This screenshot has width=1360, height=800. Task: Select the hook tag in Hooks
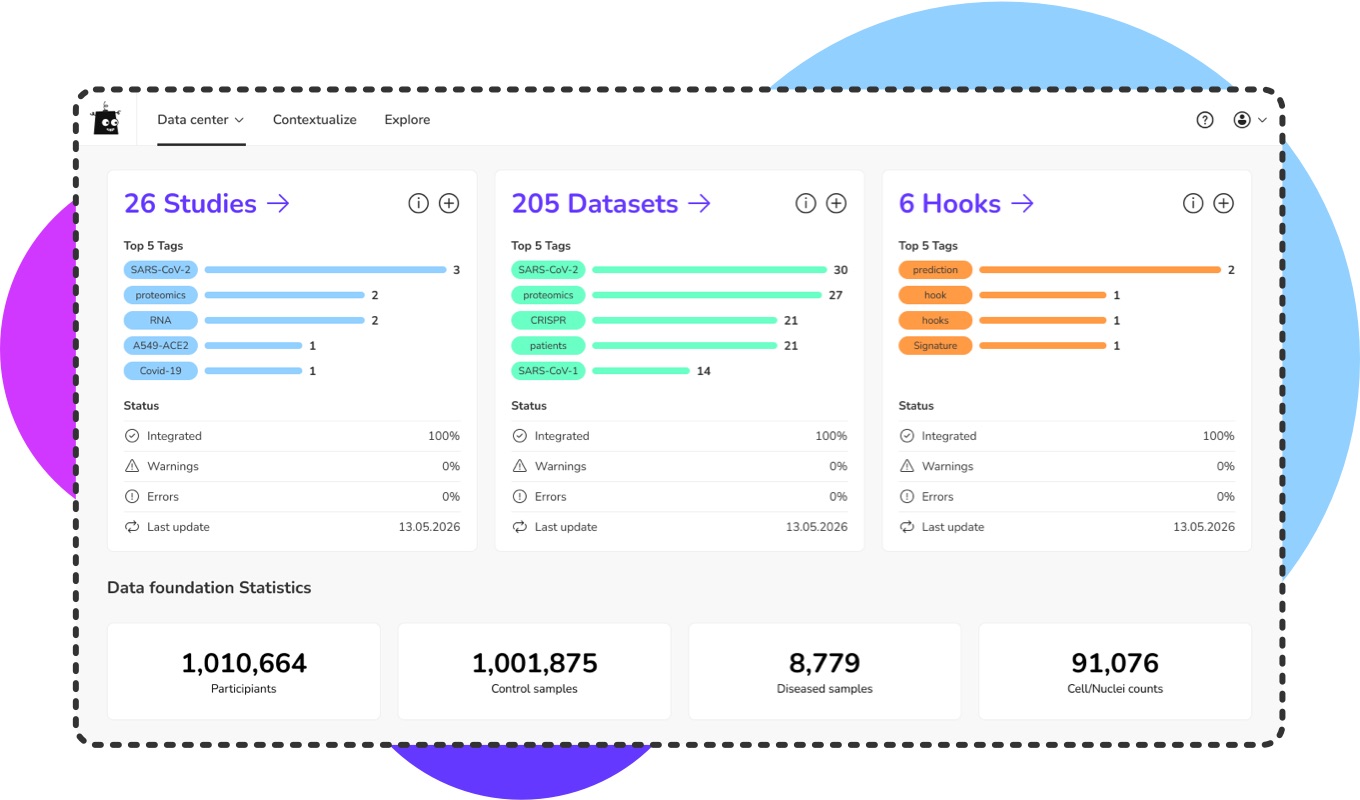pos(935,295)
